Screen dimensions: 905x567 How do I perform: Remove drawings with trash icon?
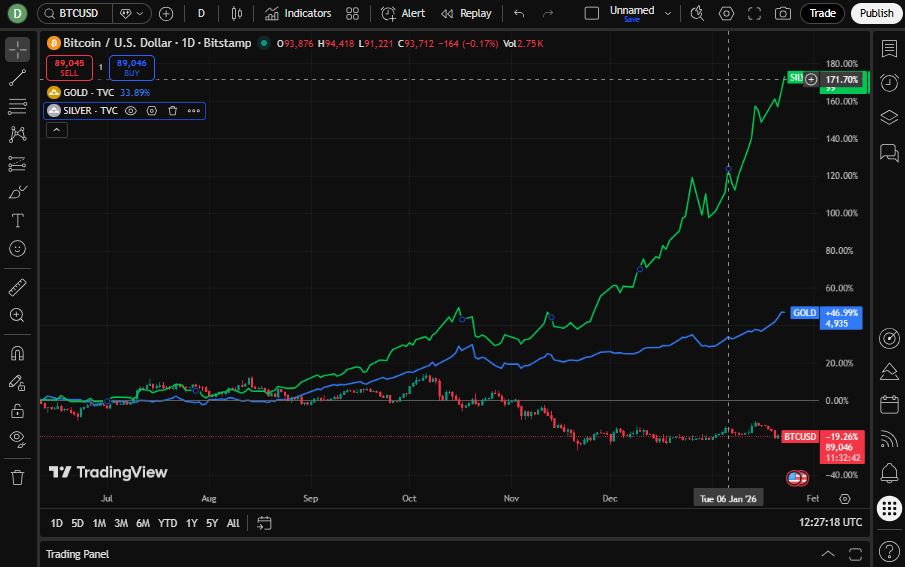tap(17, 478)
